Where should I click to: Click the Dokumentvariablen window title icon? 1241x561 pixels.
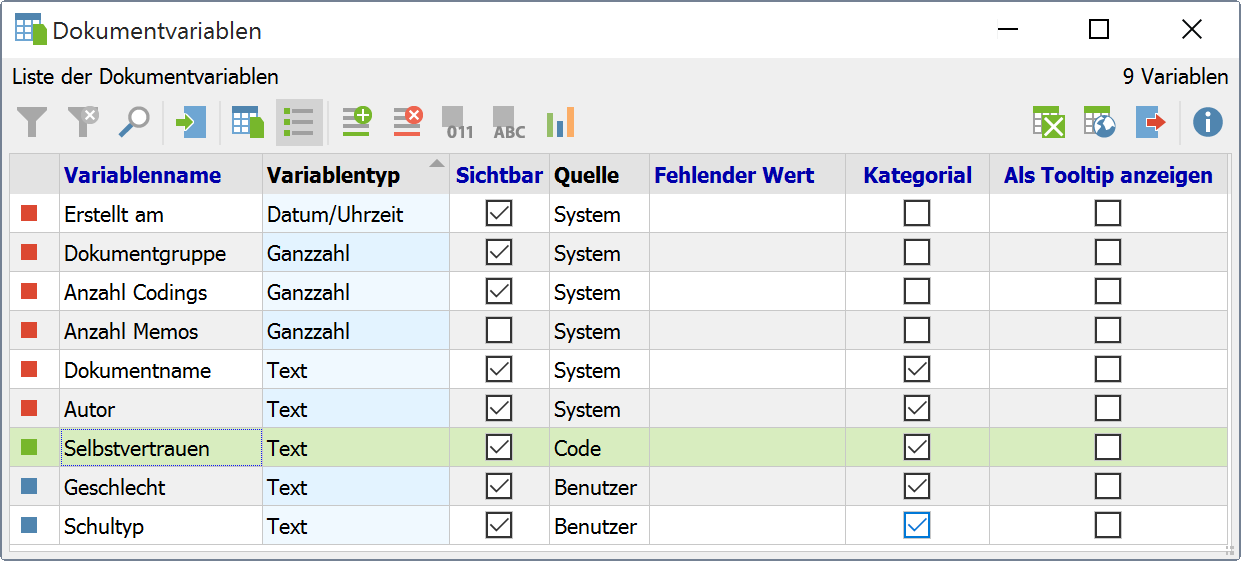coord(31,29)
